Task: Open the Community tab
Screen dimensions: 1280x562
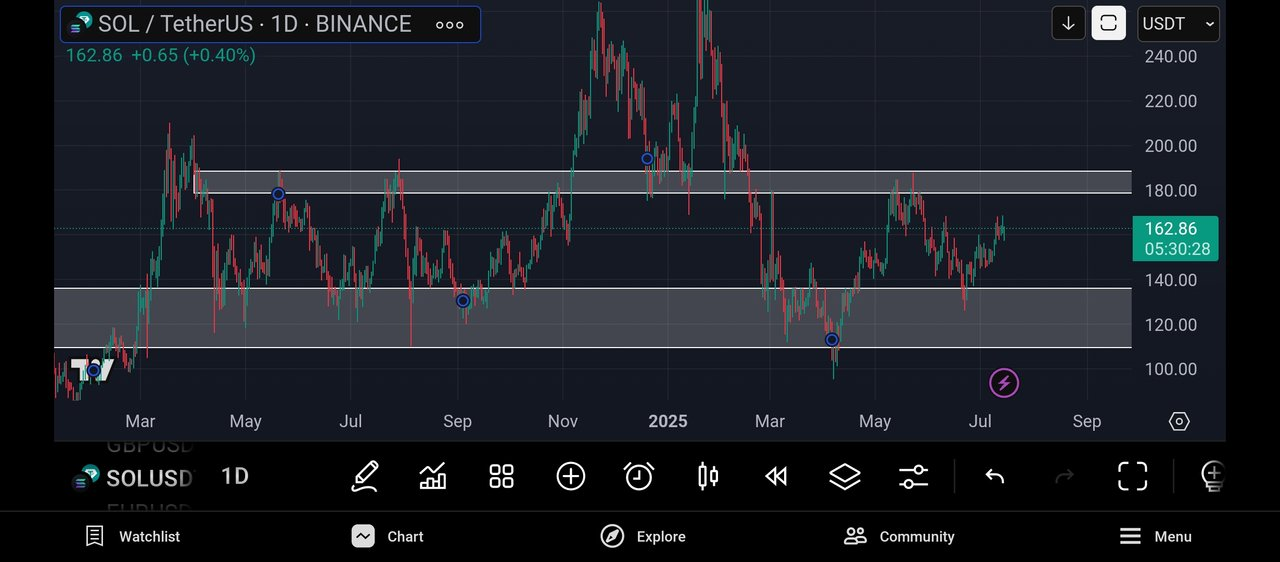Action: pos(899,537)
